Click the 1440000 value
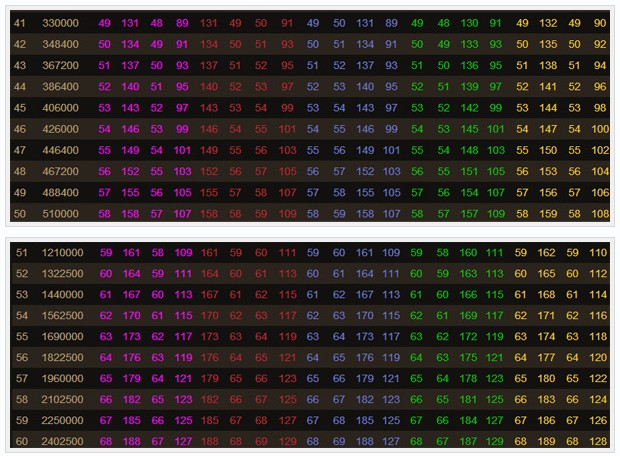The image size is (620, 456). pos(62,295)
